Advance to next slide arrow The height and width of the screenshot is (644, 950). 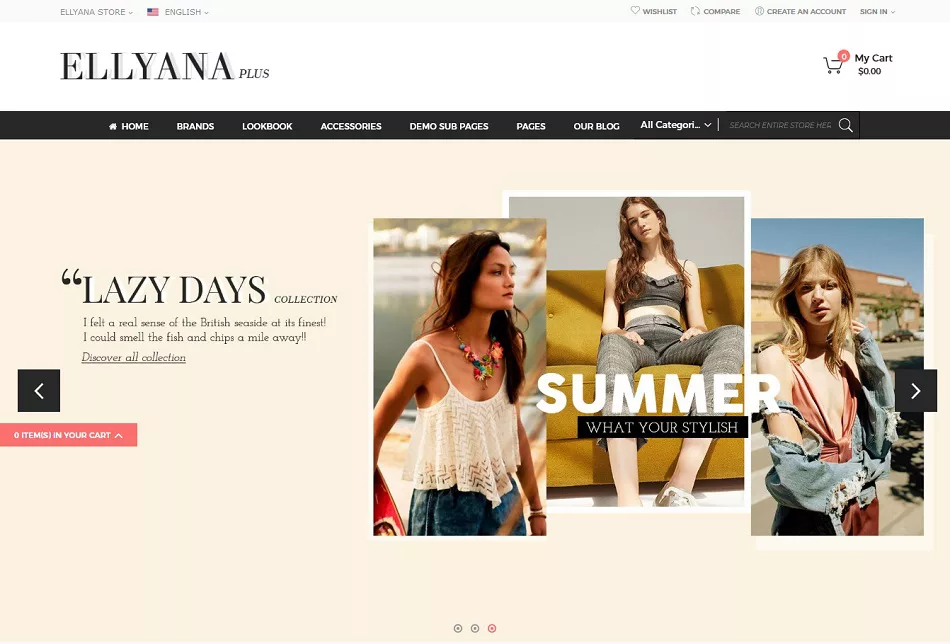click(x=916, y=391)
